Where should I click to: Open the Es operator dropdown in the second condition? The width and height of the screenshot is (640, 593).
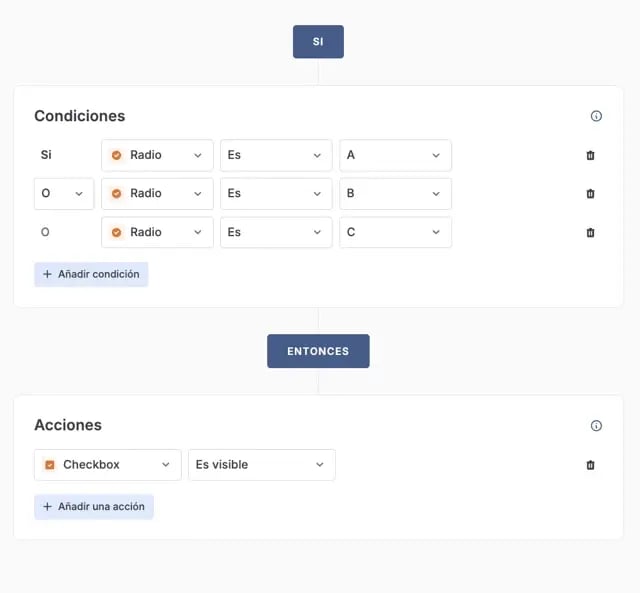tap(276, 194)
